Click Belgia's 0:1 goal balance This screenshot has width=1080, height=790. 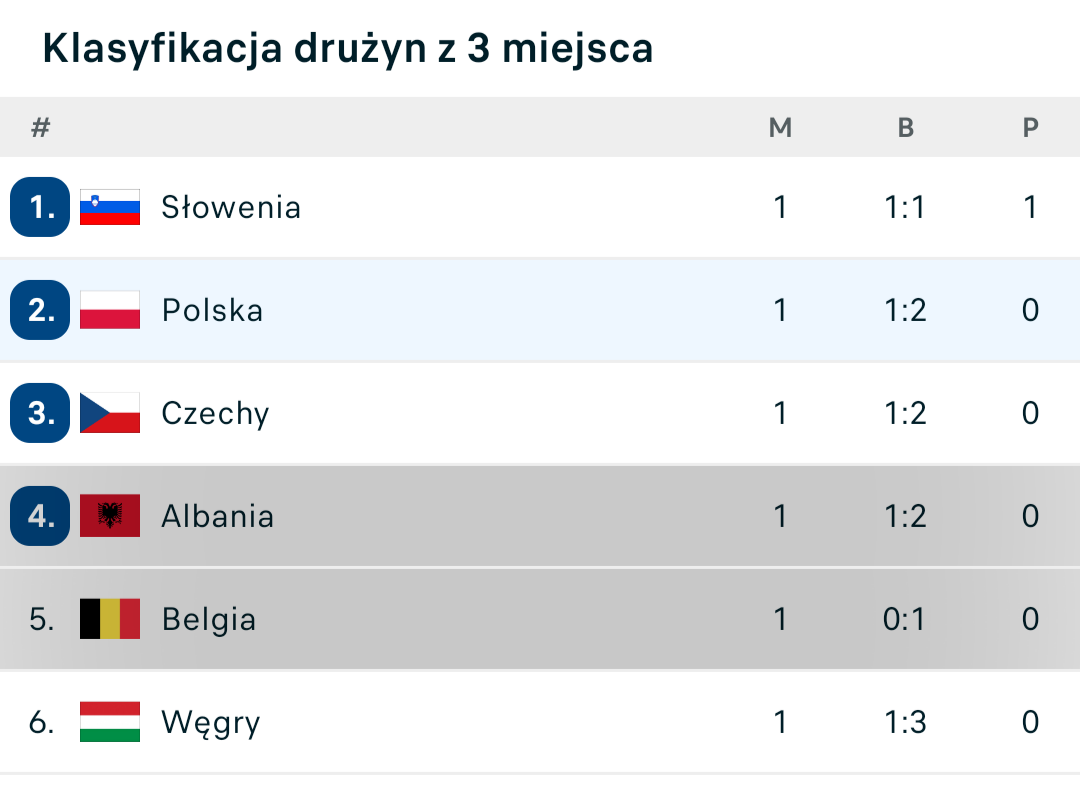tap(904, 619)
